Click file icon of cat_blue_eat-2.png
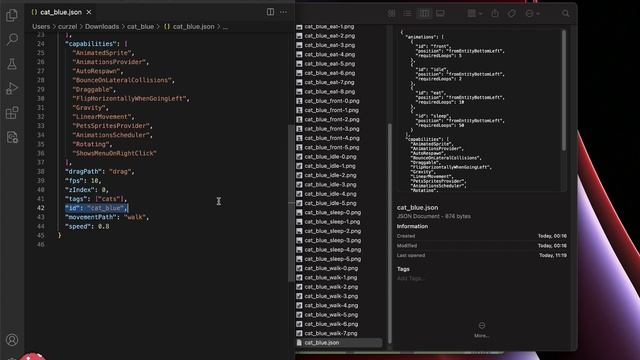640x360 pixels. pyautogui.click(x=299, y=36)
